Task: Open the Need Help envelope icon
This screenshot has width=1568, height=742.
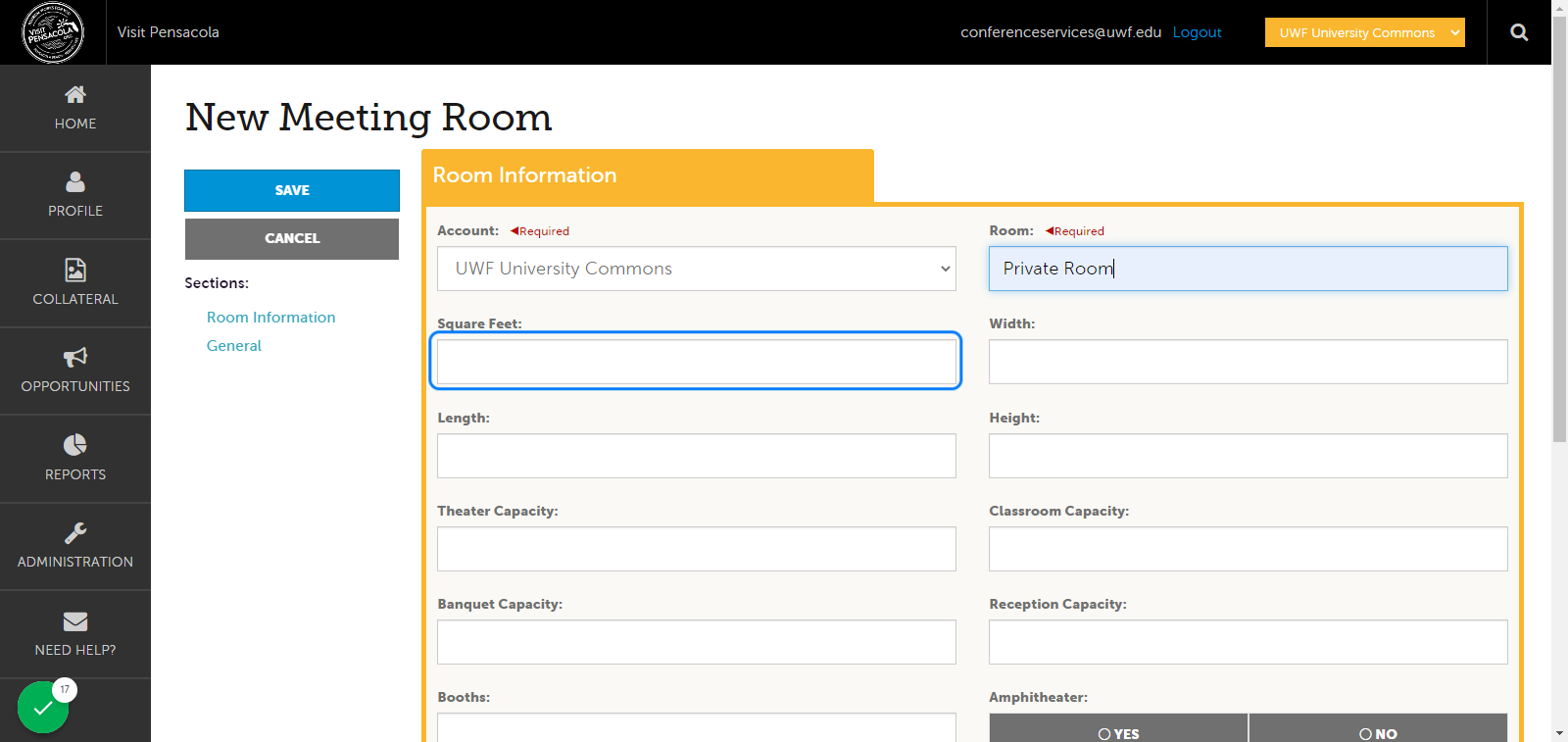Action: (x=75, y=621)
